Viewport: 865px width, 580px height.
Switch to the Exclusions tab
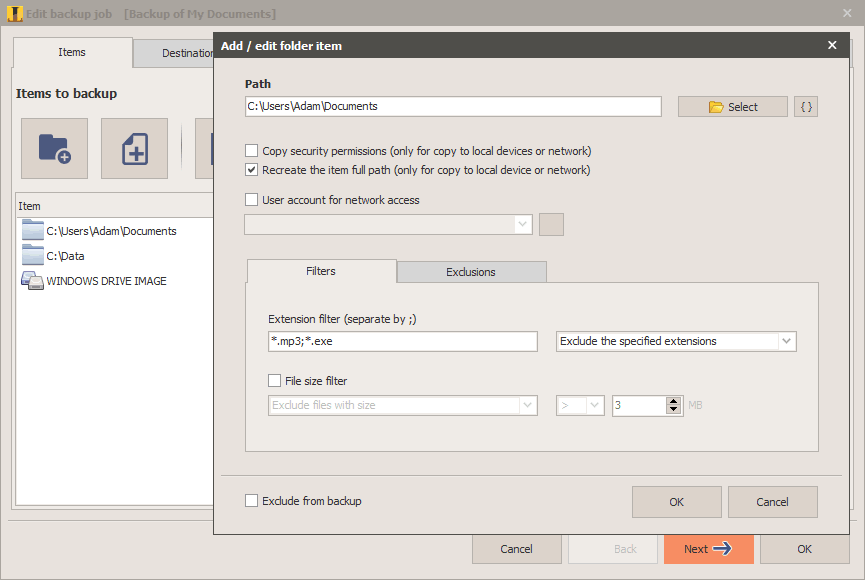[x=471, y=272]
